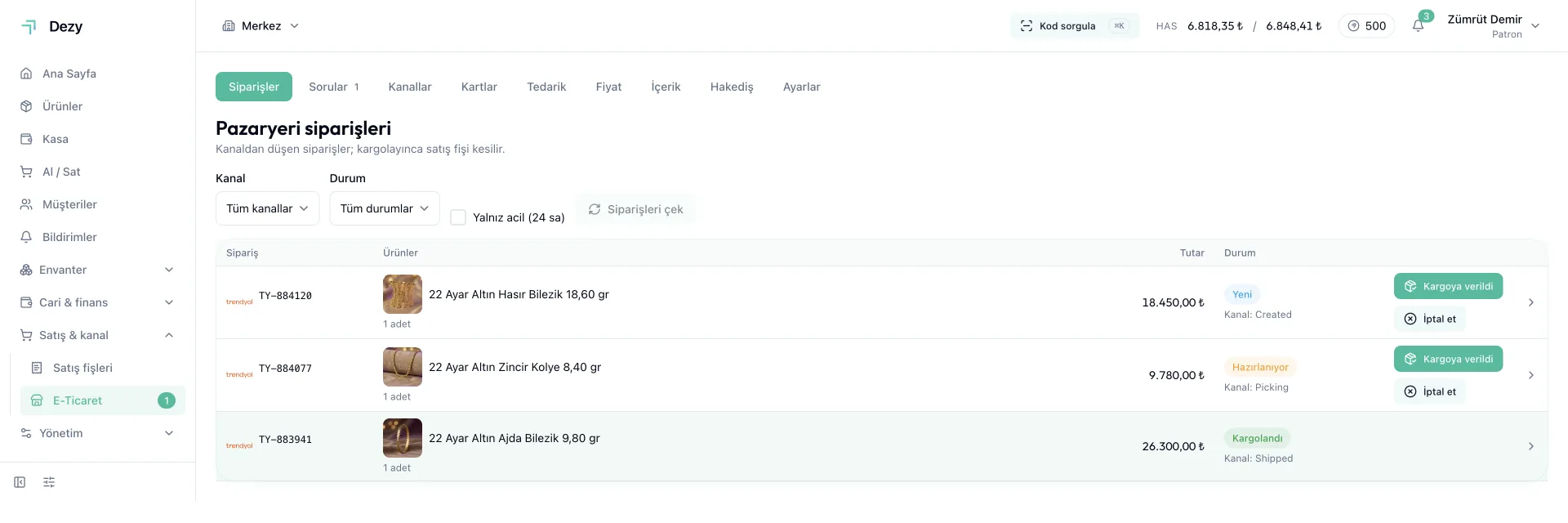
Task: Click the E-Ticaret storefront icon
Action: pyautogui.click(x=37, y=400)
